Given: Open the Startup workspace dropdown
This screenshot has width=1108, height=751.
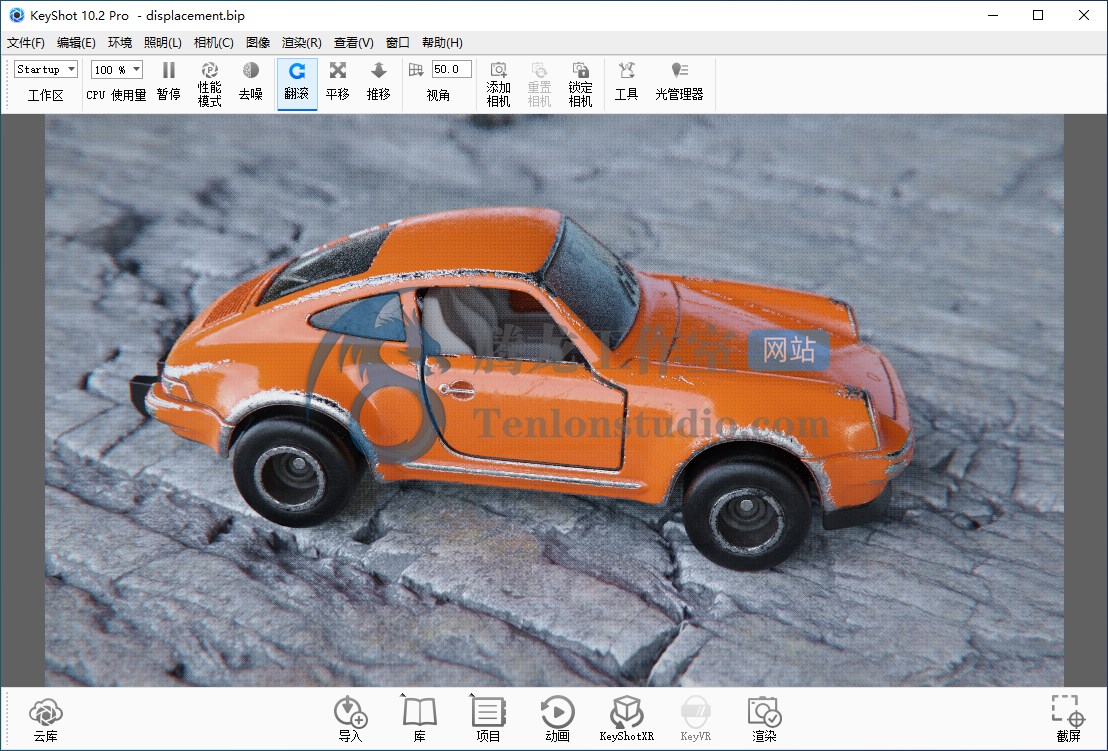Looking at the screenshot, I should [46, 69].
